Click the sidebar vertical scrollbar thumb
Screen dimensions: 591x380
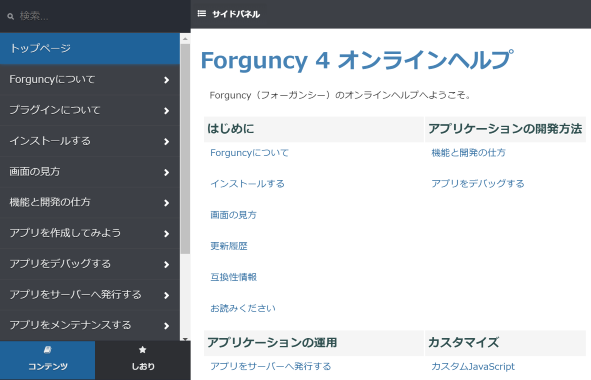point(185,149)
